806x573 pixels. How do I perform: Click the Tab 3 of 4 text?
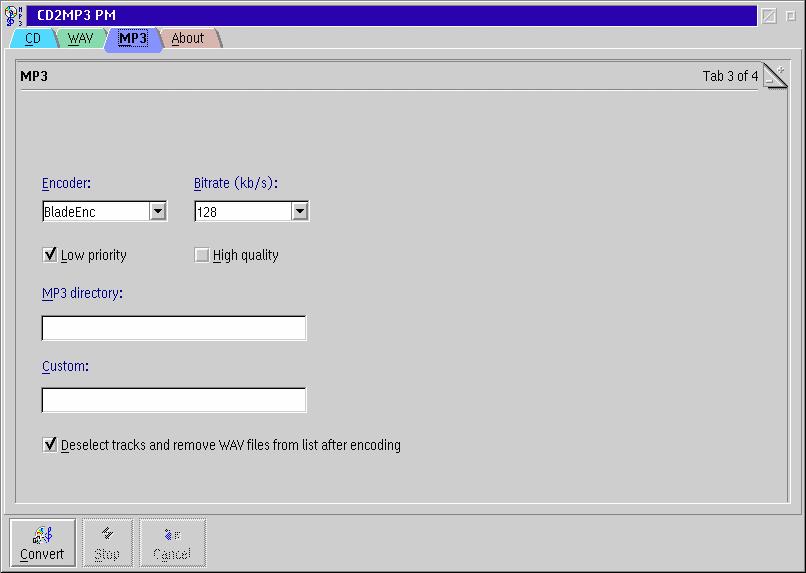point(730,76)
